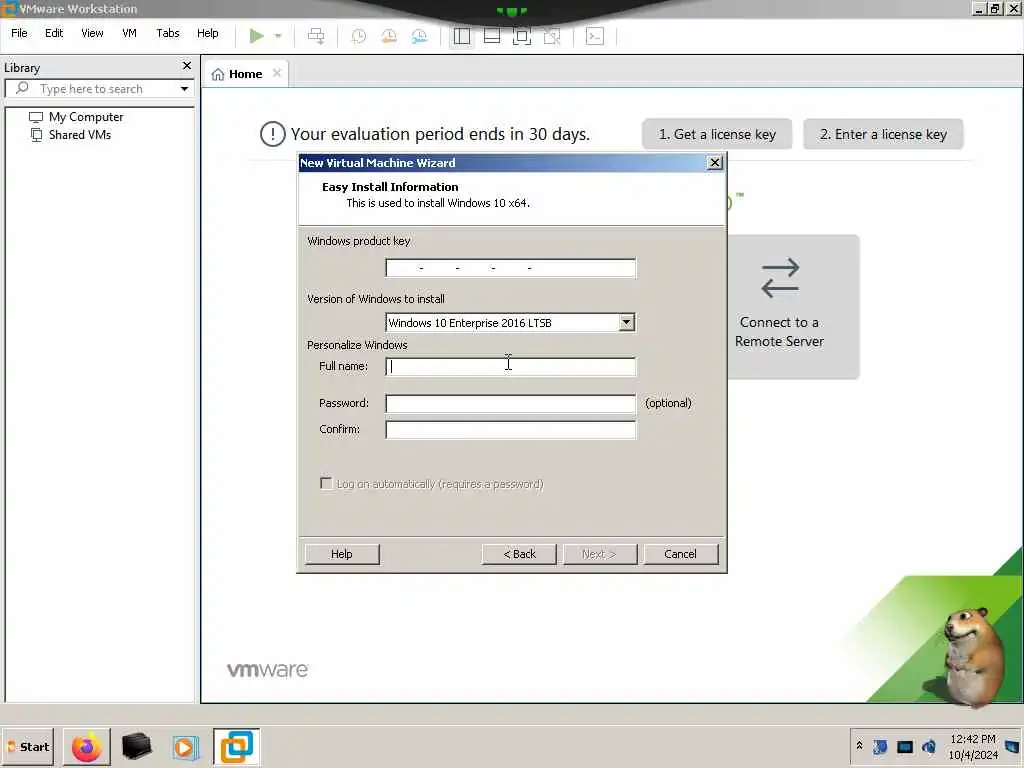The image size is (1024, 768).
Task: Click the Home tab house icon
Action: [x=218, y=74]
